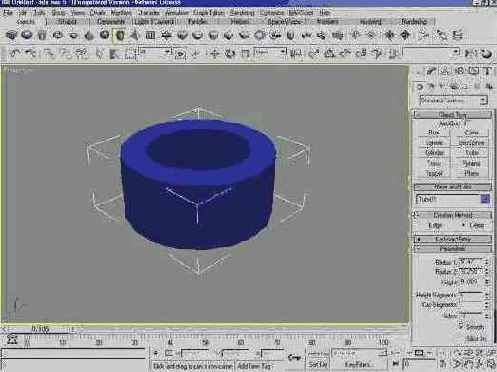The height and width of the screenshot is (372, 497).
Task: Select the Lights category icon in Create panel
Action: pos(442,87)
